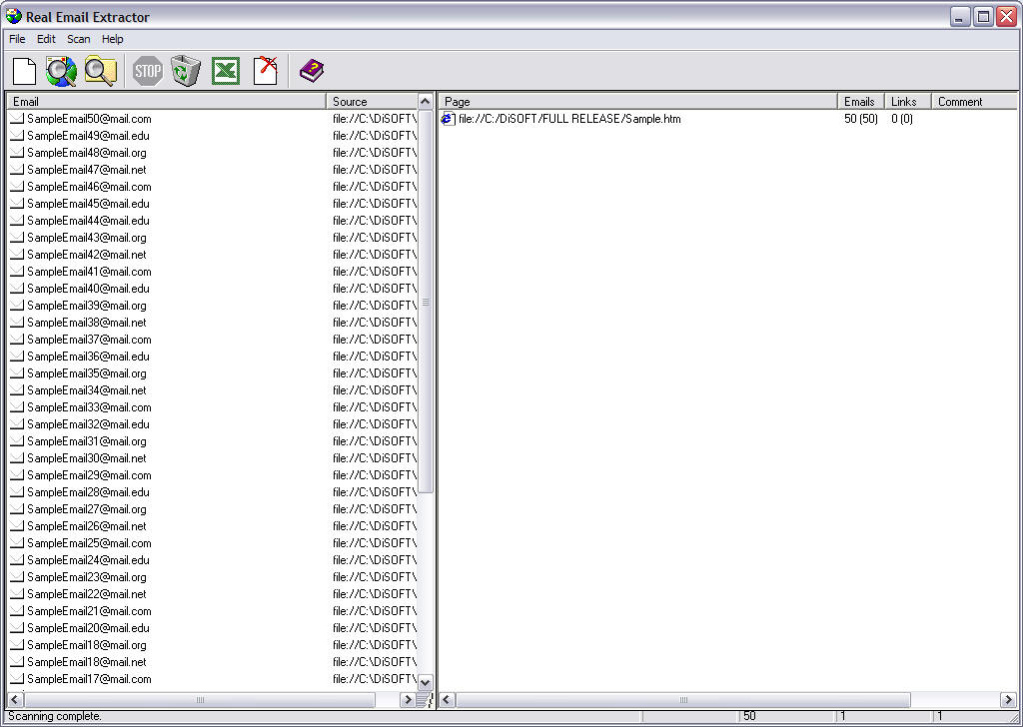Image resolution: width=1023 pixels, height=727 pixels.
Task: Export results with the Excel icon
Action: click(x=226, y=70)
